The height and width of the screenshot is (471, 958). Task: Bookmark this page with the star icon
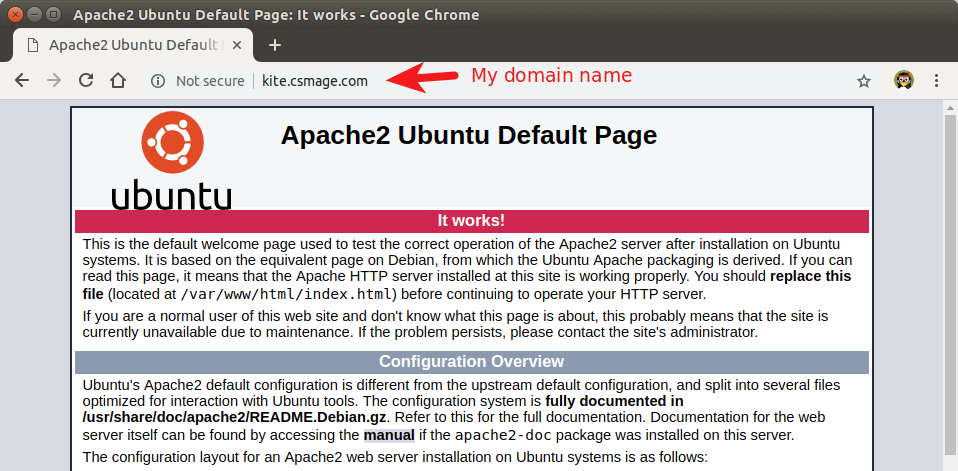864,81
